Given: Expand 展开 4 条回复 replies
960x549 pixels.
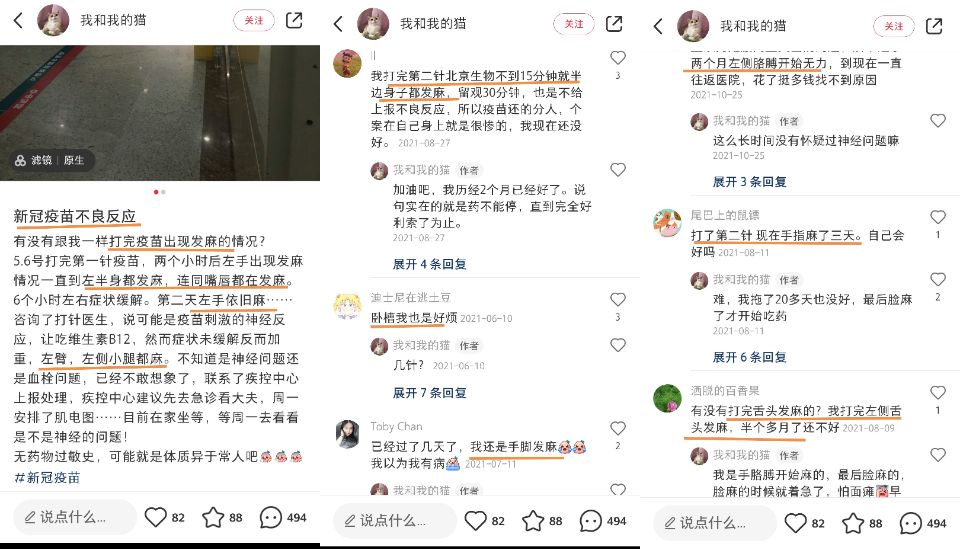Looking at the screenshot, I should click(x=429, y=264).
